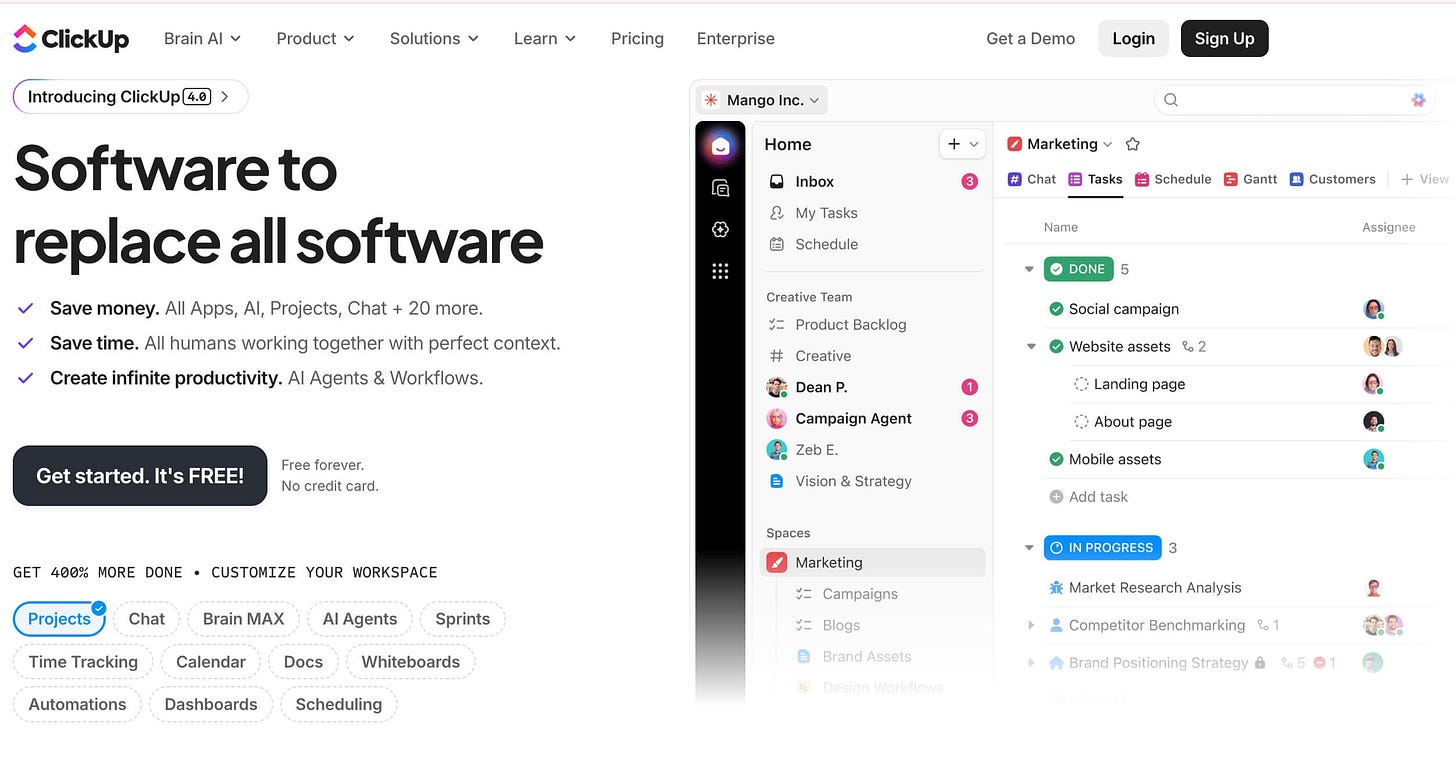Expand the Competitor Benchmarking task
The image size is (1456, 763).
1031,625
